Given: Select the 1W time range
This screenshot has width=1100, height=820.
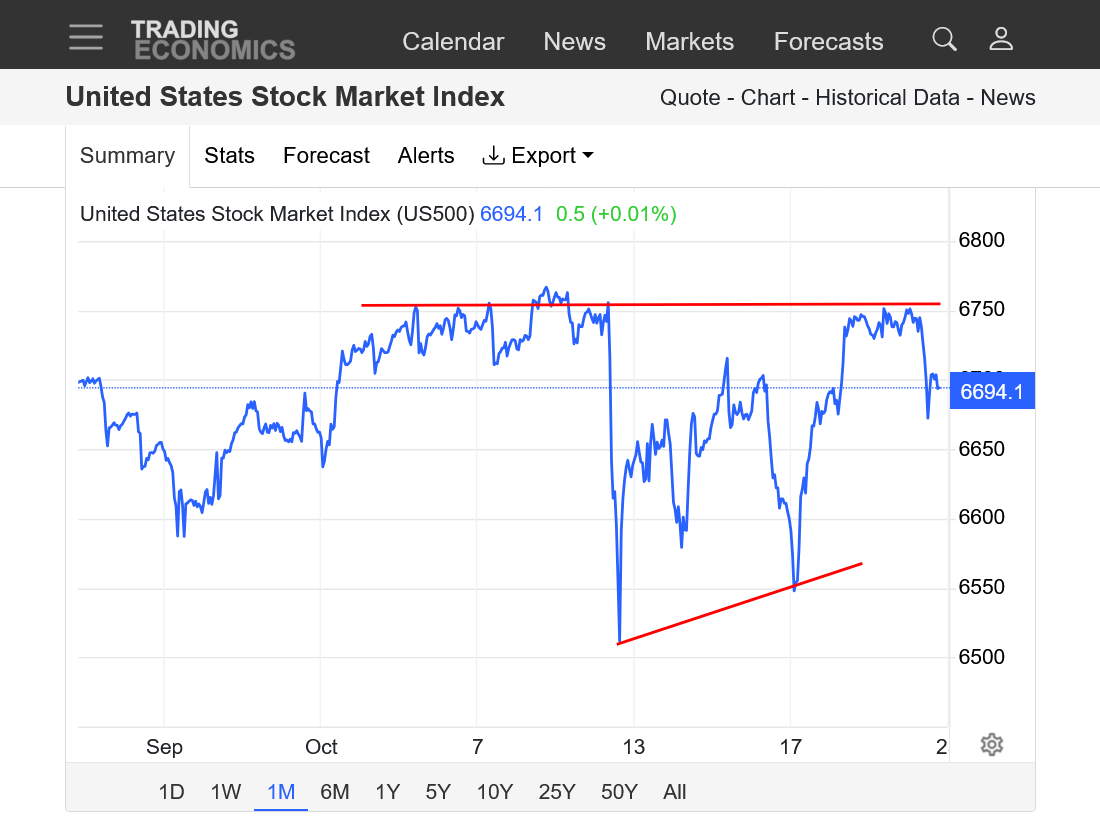Looking at the screenshot, I should (x=226, y=792).
